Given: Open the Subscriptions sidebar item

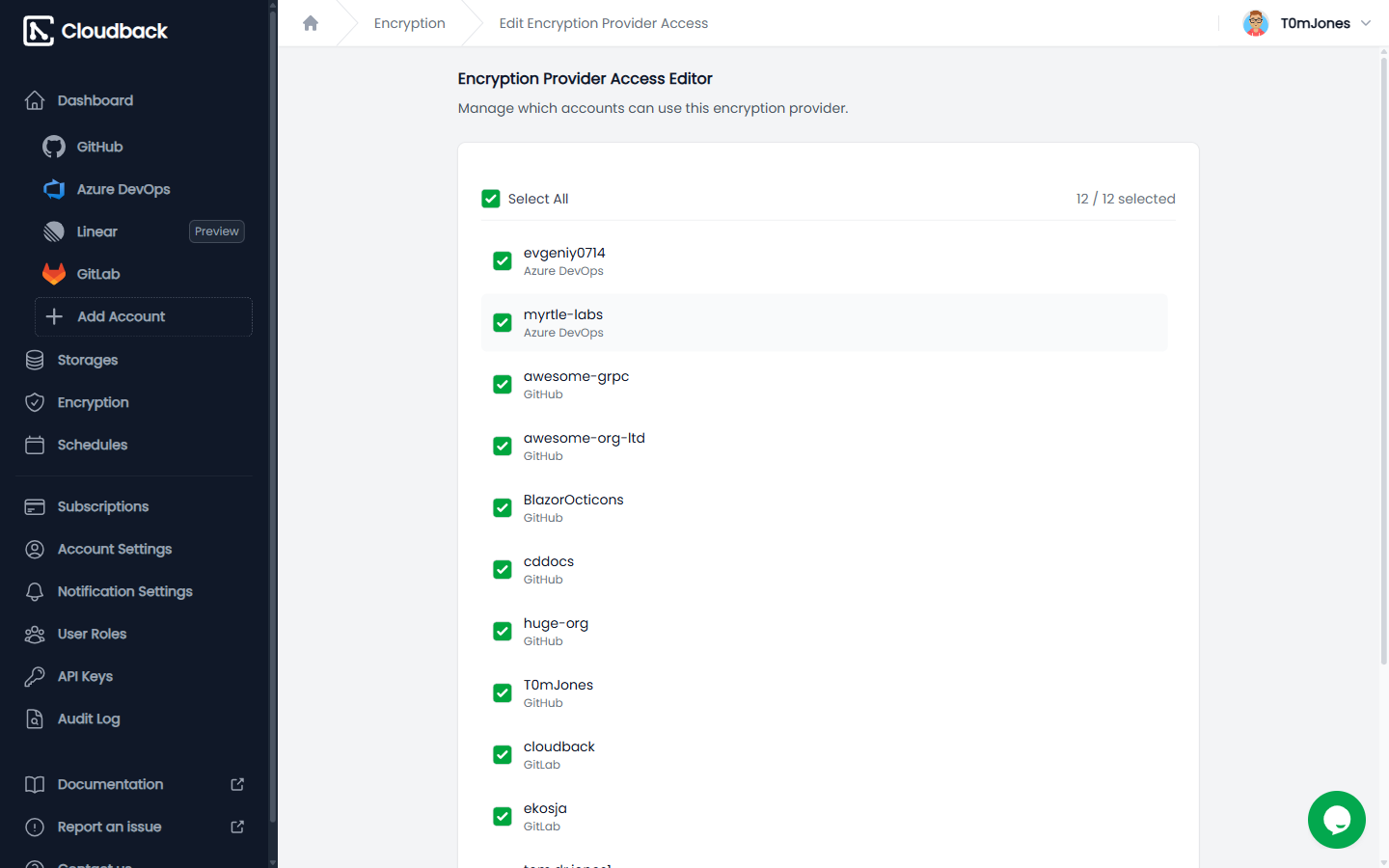Looking at the screenshot, I should (134, 506).
